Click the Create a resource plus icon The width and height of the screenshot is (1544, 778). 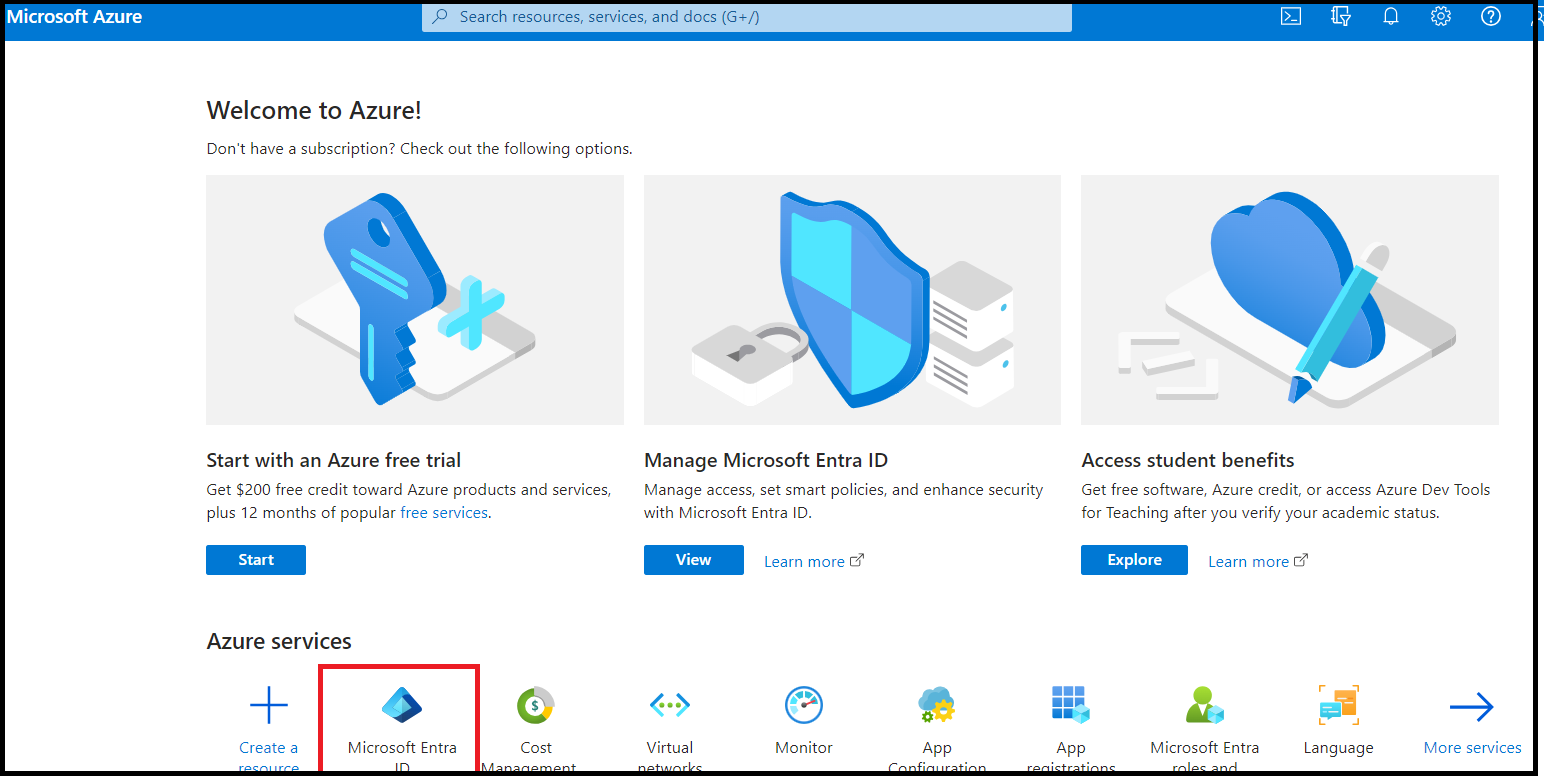coord(268,706)
